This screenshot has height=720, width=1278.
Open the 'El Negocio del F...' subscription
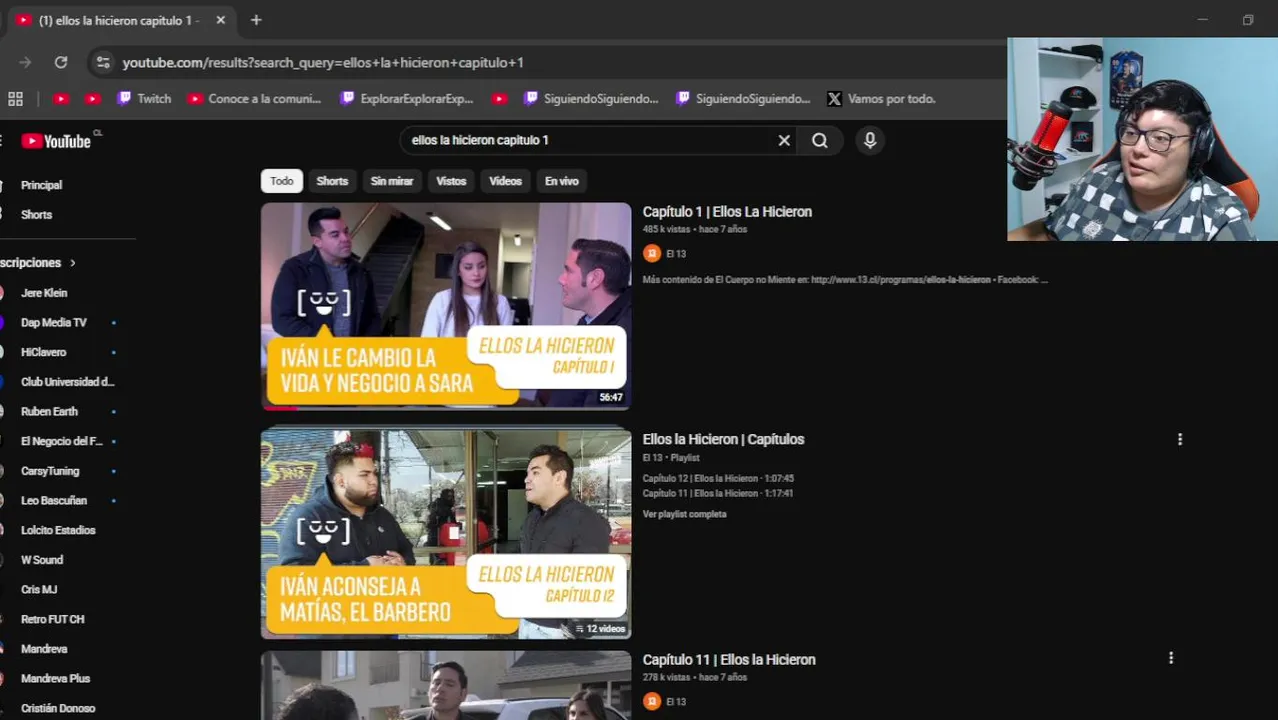click(60, 441)
